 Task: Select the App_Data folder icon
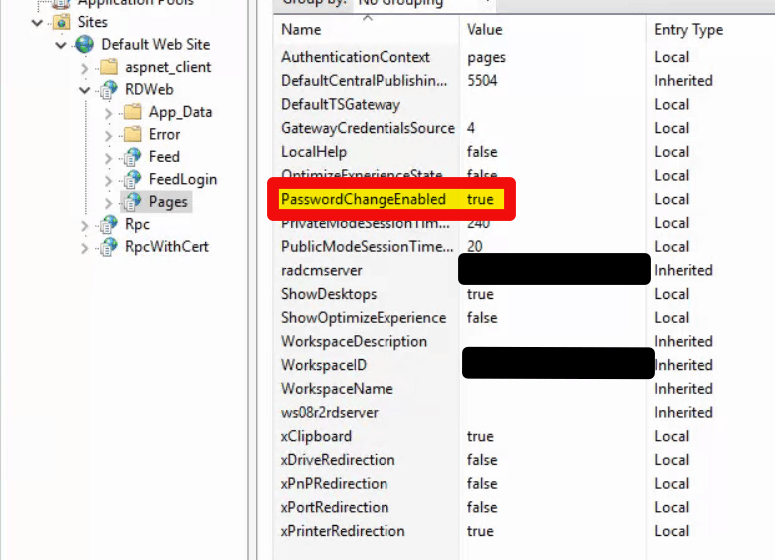click(x=132, y=112)
